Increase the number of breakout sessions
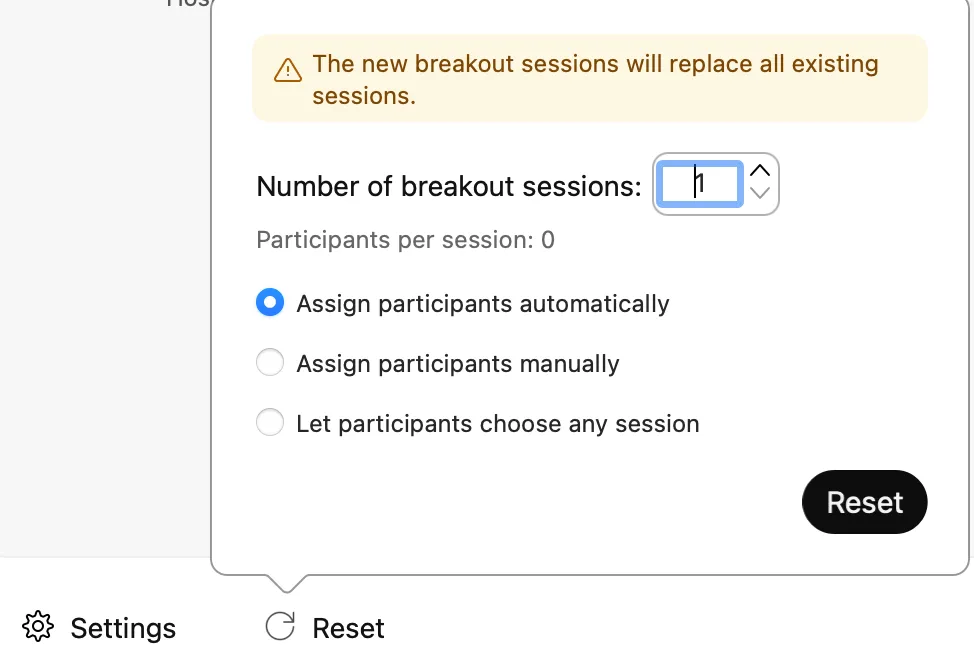This screenshot has height=660, width=974. point(760,171)
